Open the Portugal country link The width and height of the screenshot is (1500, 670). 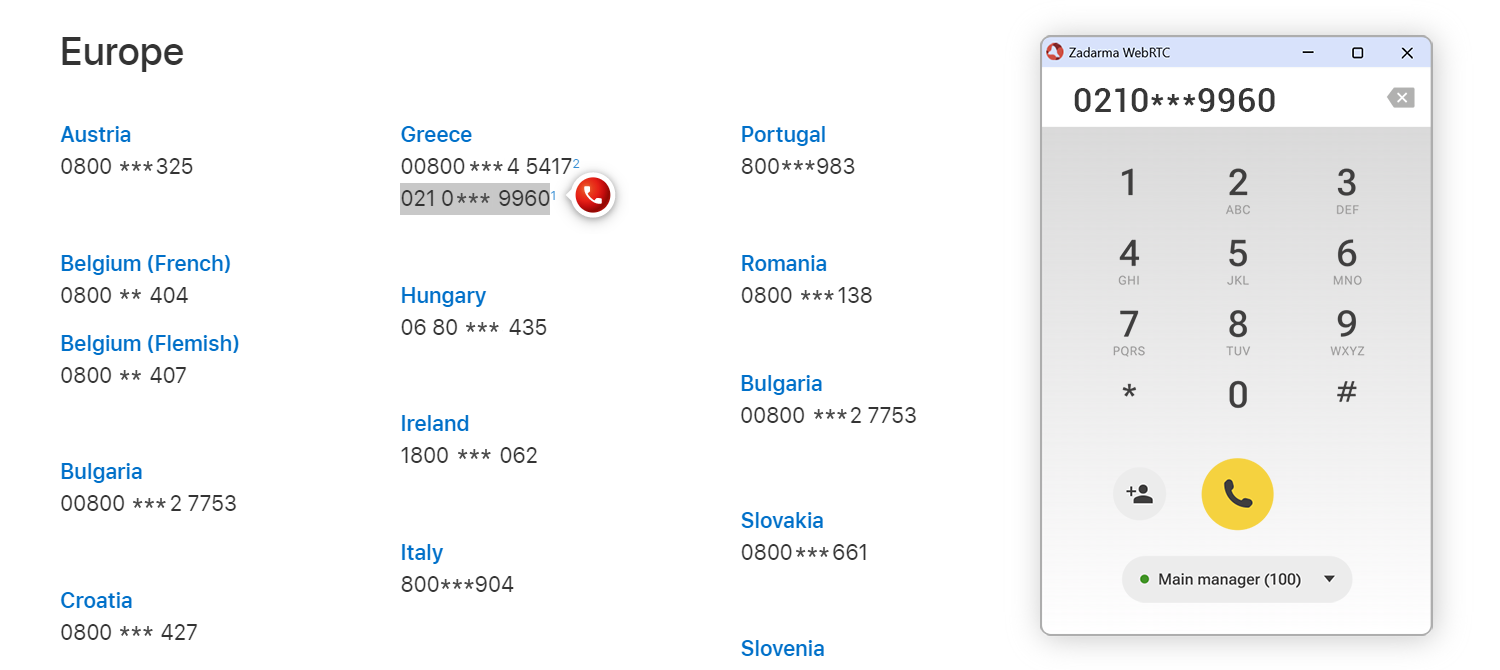[x=783, y=135]
